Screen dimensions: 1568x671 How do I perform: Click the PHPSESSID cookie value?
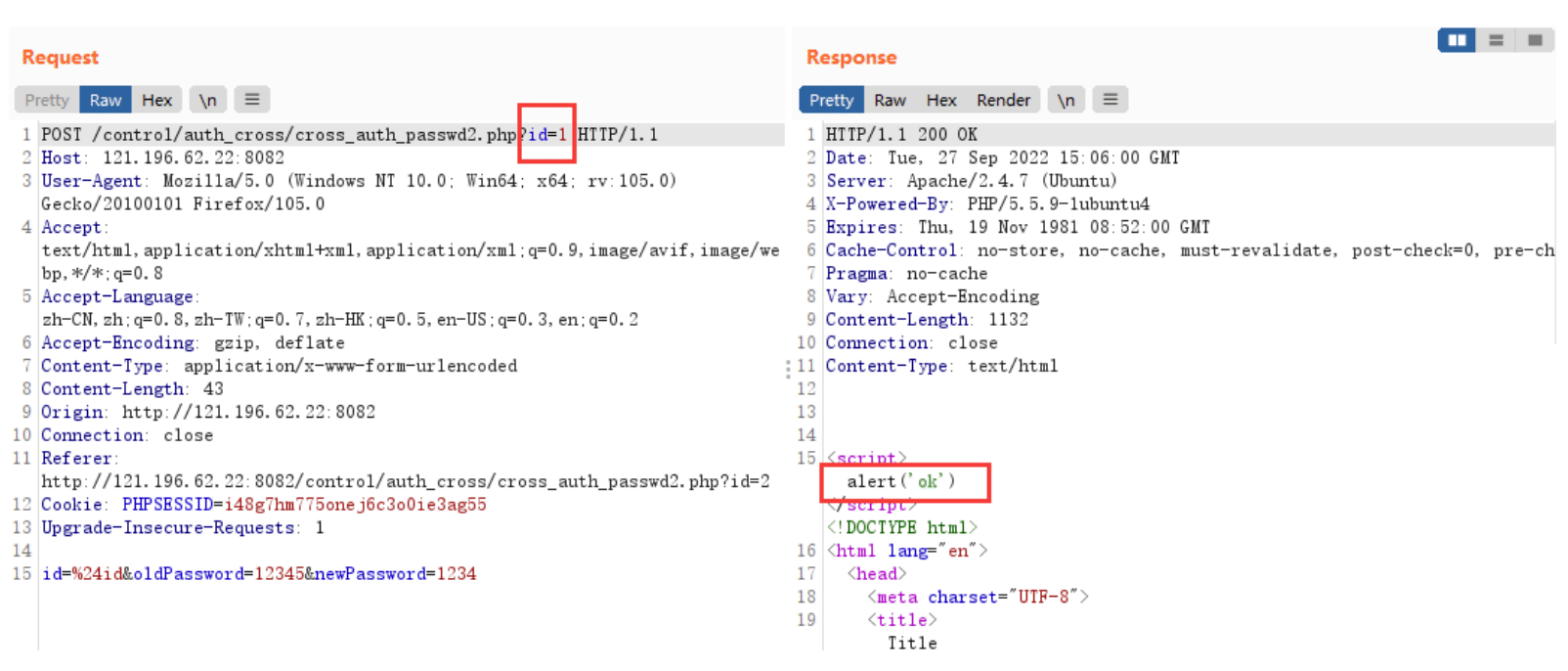355,505
